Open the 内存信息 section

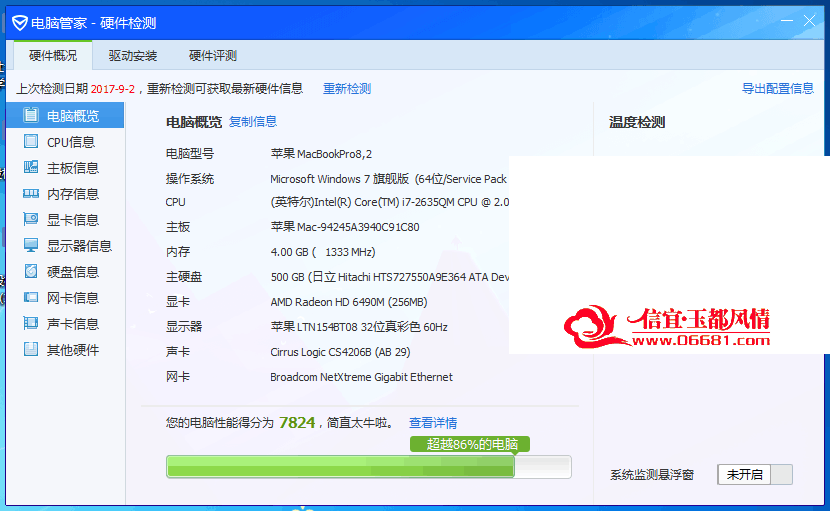pyautogui.click(x=65, y=194)
